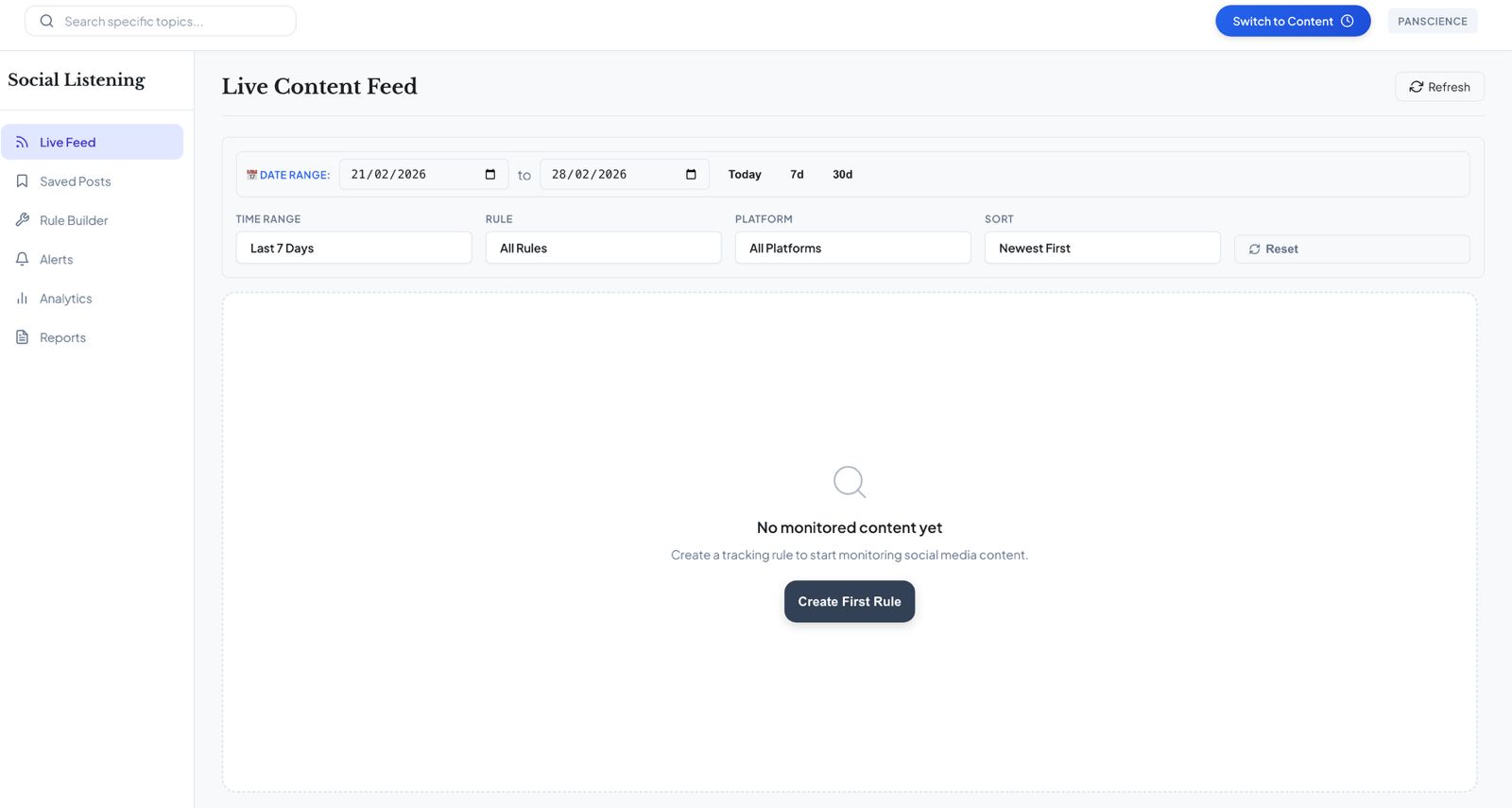1512x808 pixels.
Task: Click the Analytics bar chart icon
Action: pyautogui.click(x=22, y=298)
